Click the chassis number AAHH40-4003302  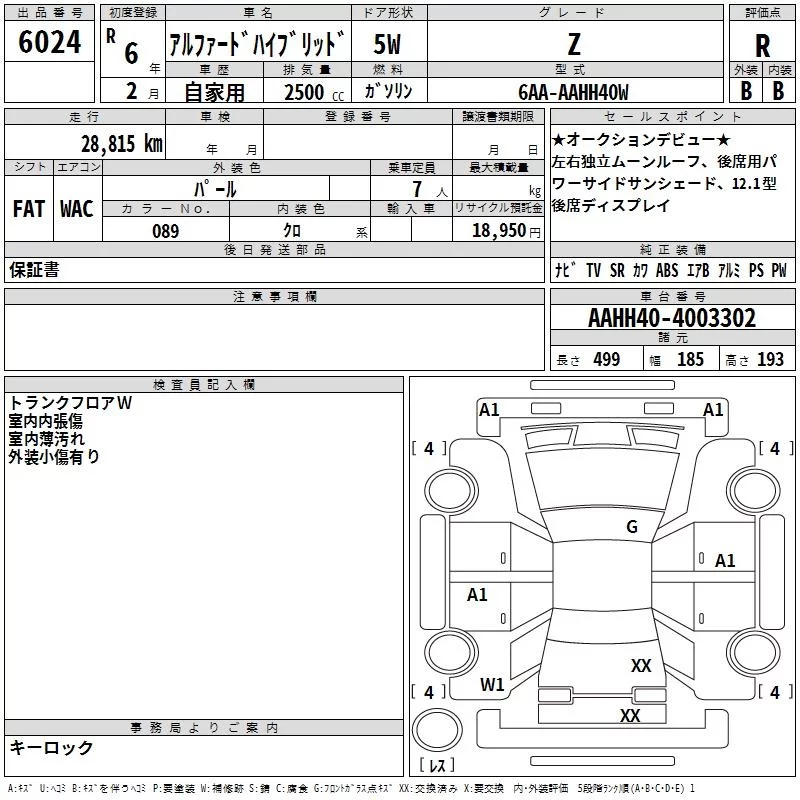tap(672, 319)
